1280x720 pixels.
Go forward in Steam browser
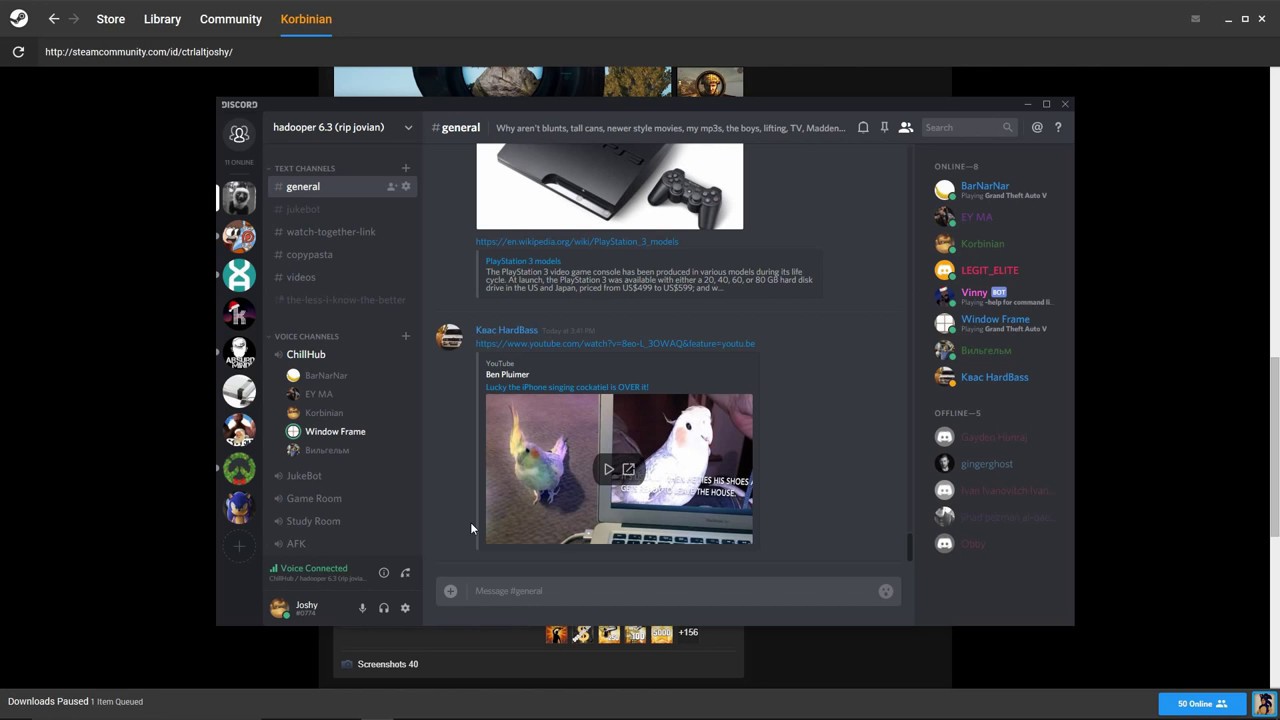click(74, 19)
